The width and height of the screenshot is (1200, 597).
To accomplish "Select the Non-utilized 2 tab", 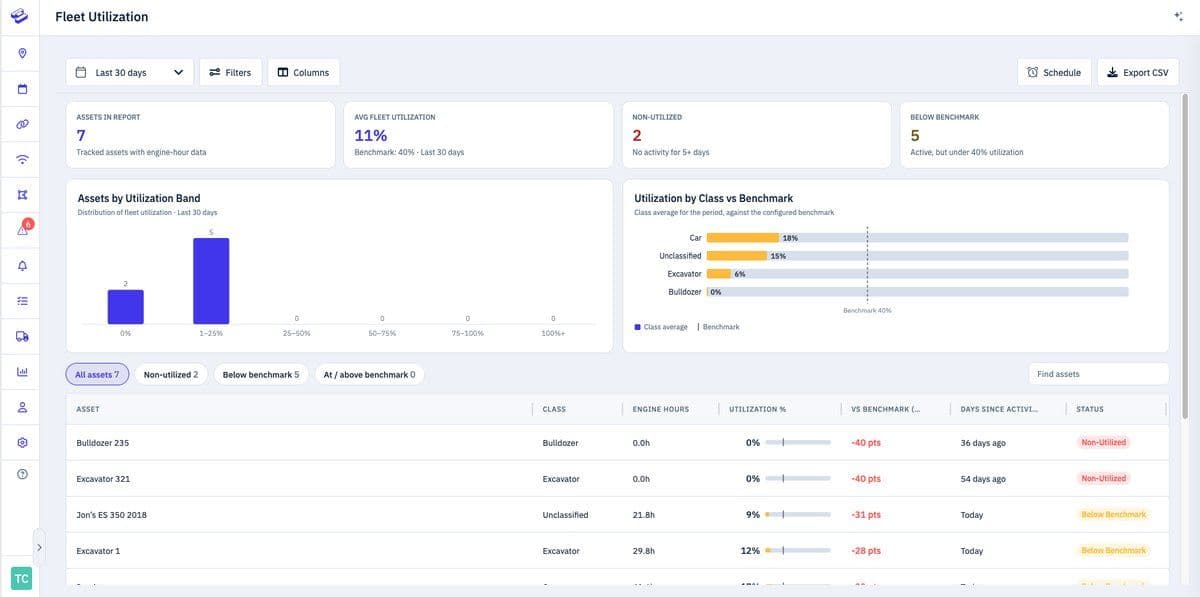I will [171, 374].
